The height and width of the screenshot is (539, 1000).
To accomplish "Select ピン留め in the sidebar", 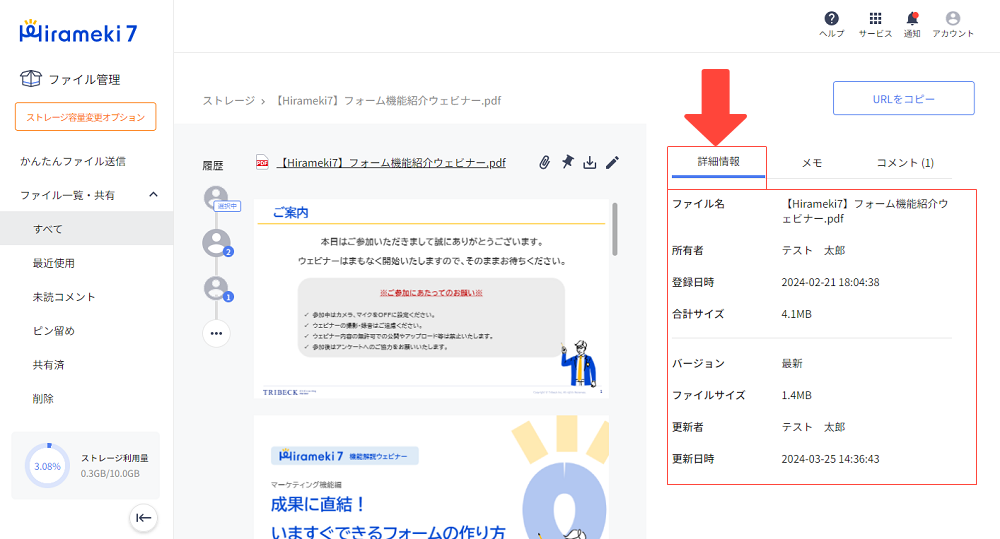I will tap(54, 330).
